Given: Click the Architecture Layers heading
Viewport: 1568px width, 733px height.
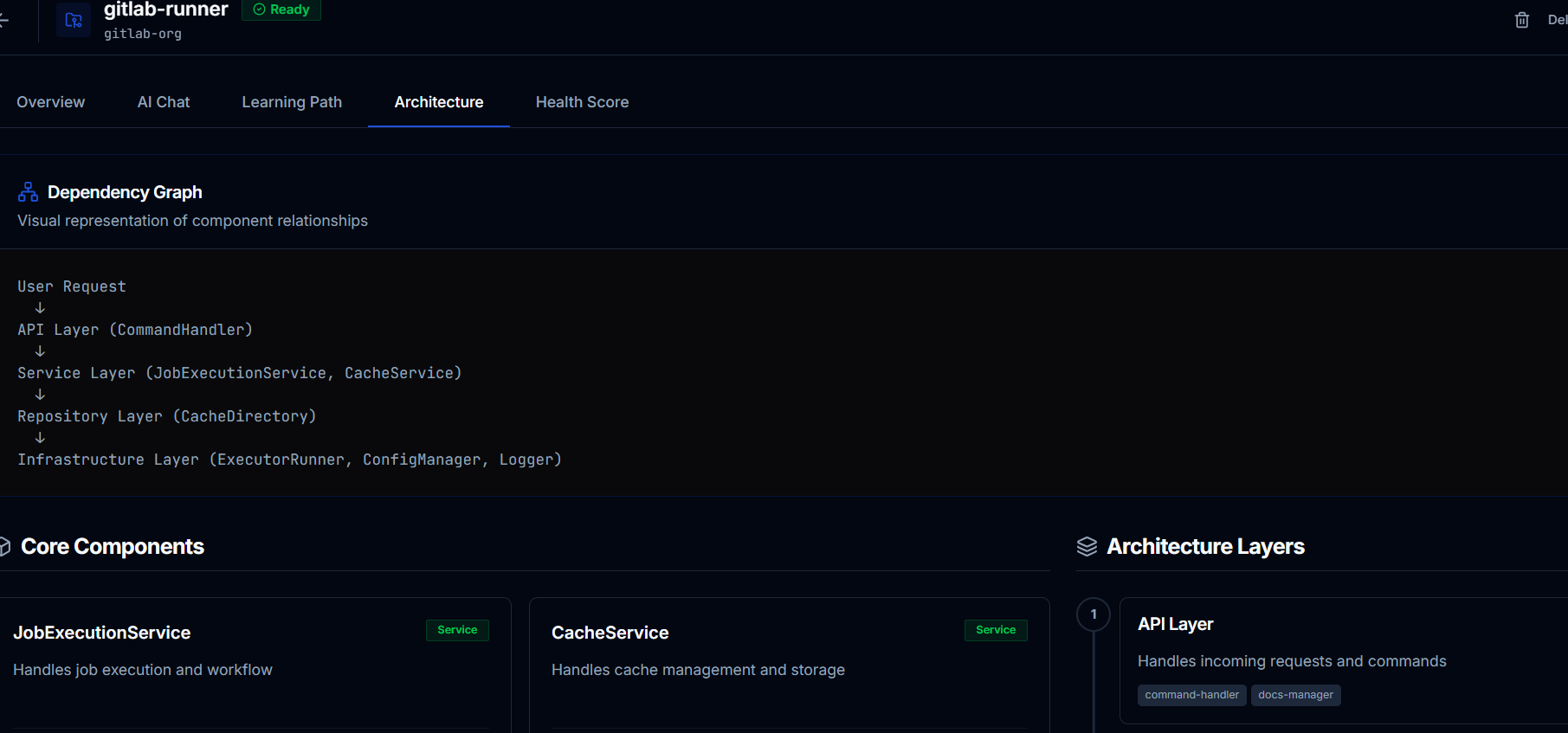Looking at the screenshot, I should point(1205,546).
